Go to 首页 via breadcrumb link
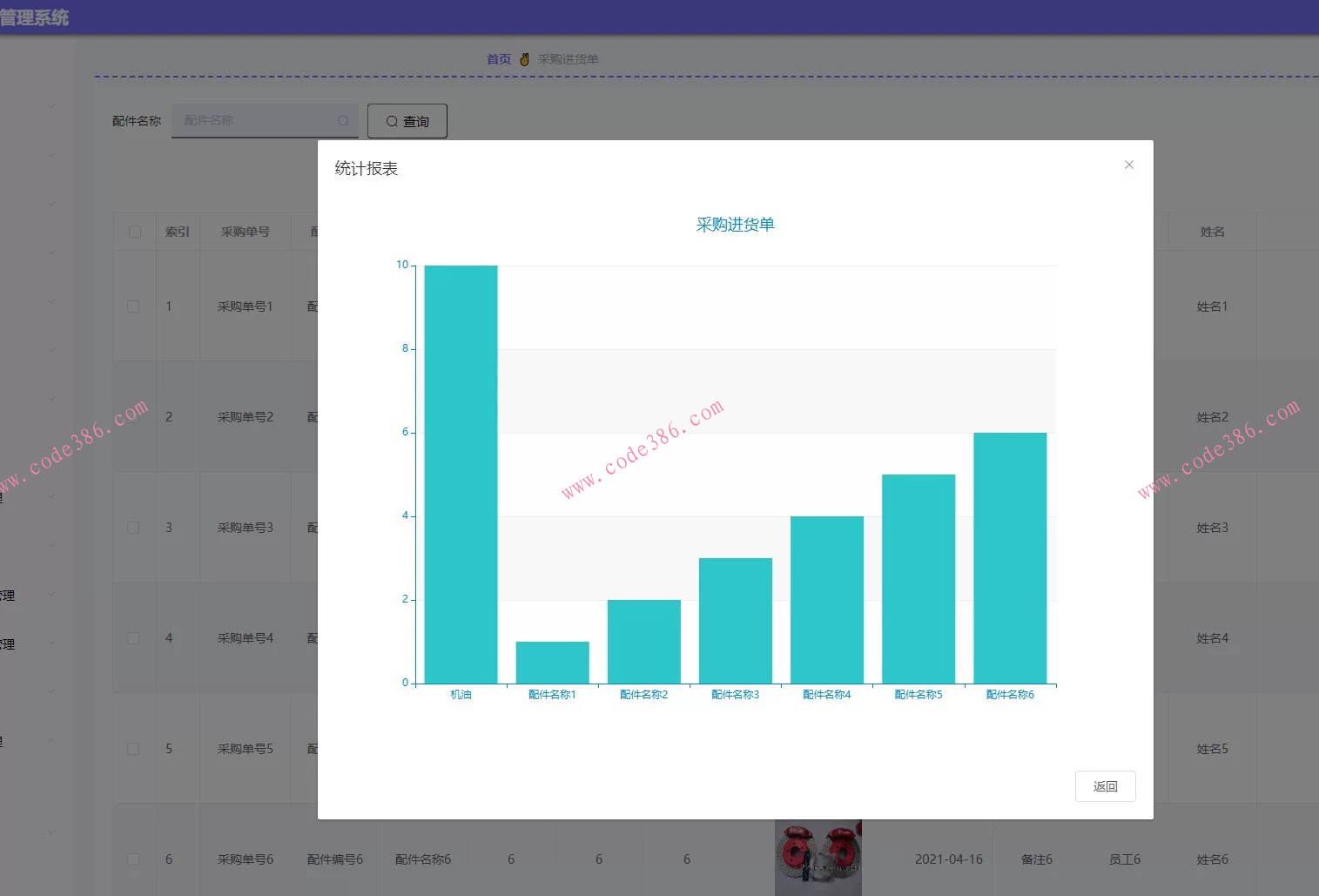This screenshot has width=1319, height=896. [x=498, y=59]
